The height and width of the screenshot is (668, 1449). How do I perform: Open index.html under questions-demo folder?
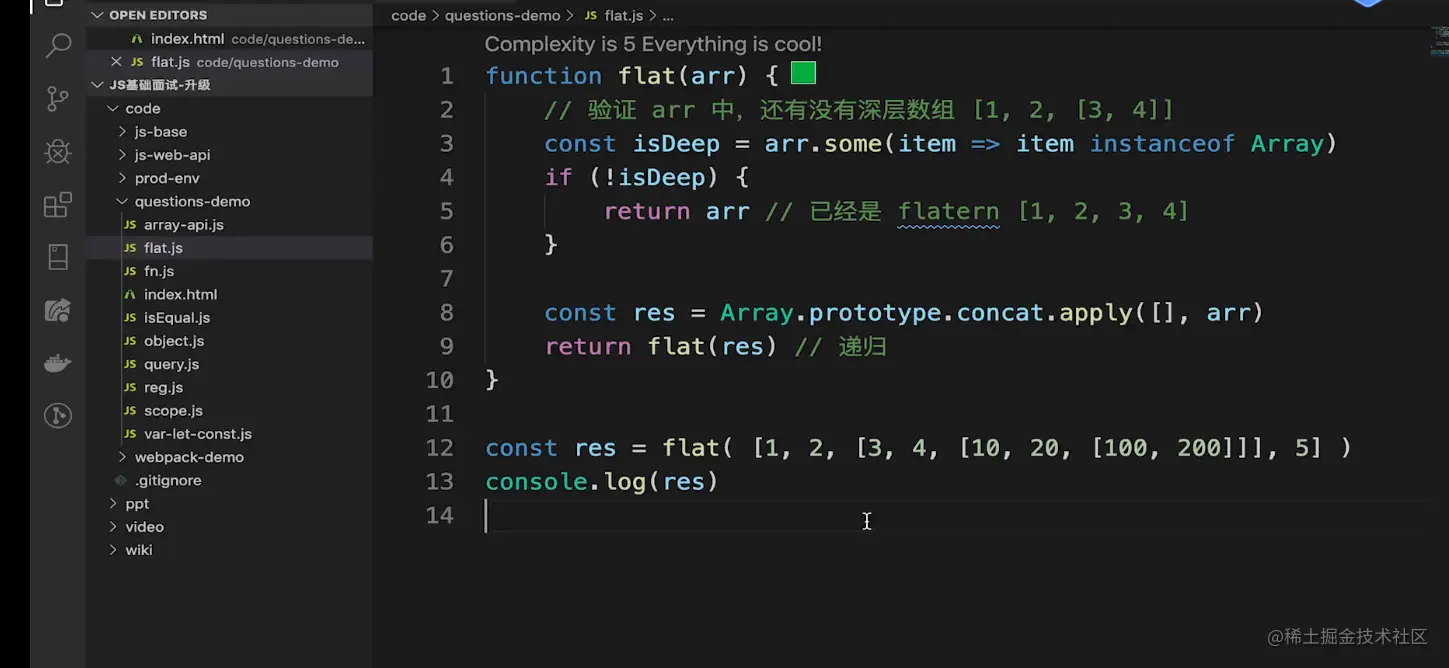(230, 294)
